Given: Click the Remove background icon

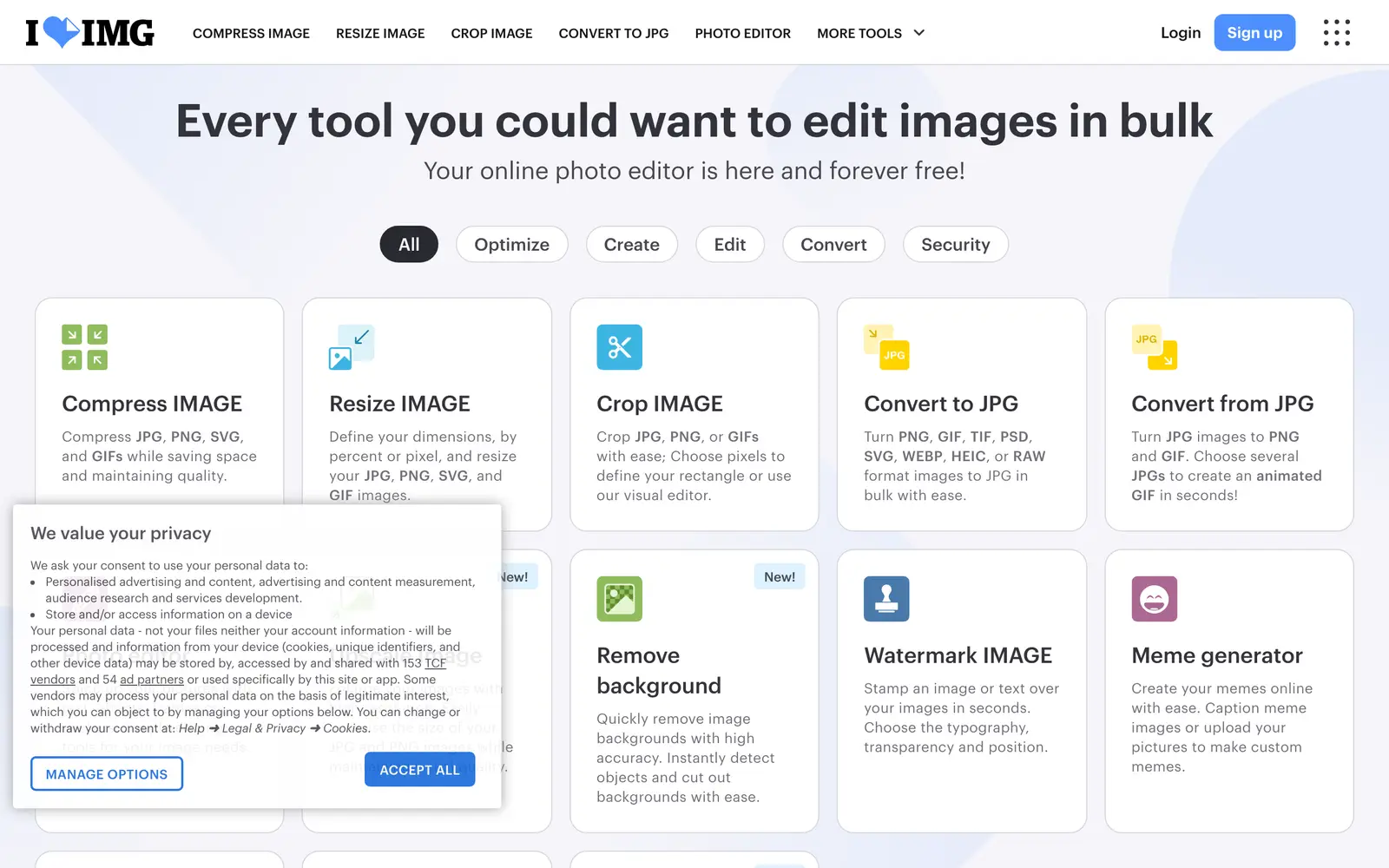Looking at the screenshot, I should 620,599.
